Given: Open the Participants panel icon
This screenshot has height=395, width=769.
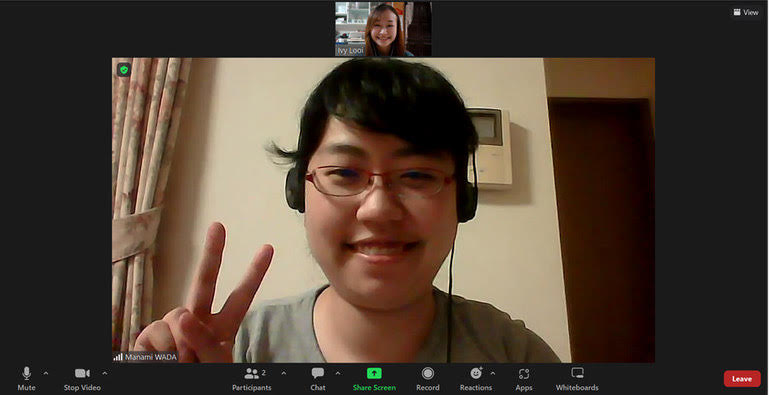Looking at the screenshot, I should [x=251, y=373].
